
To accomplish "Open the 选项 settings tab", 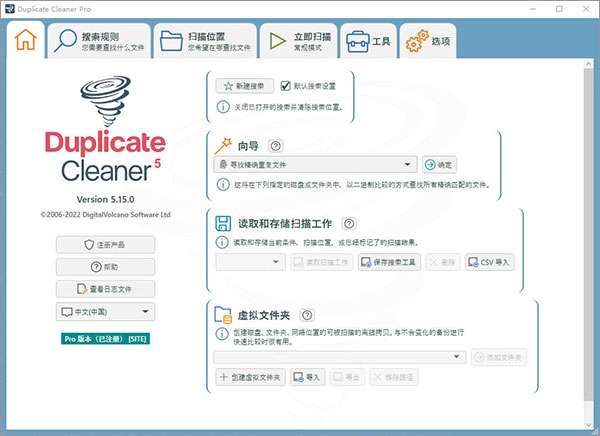I will coord(428,41).
